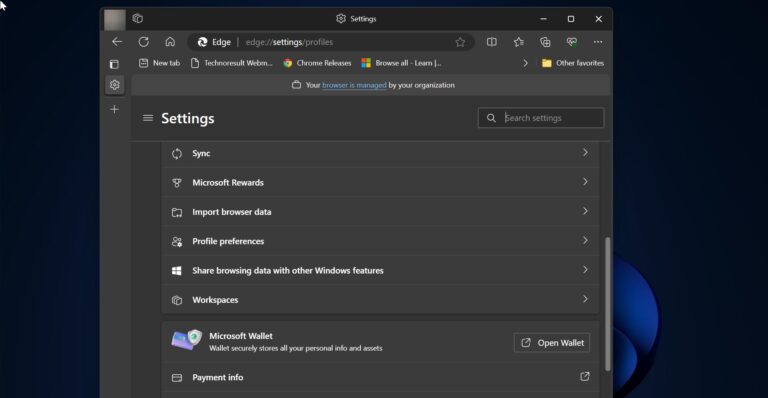The width and height of the screenshot is (768, 398).
Task: Select the Settings gear tab in sidebar
Action: point(115,85)
